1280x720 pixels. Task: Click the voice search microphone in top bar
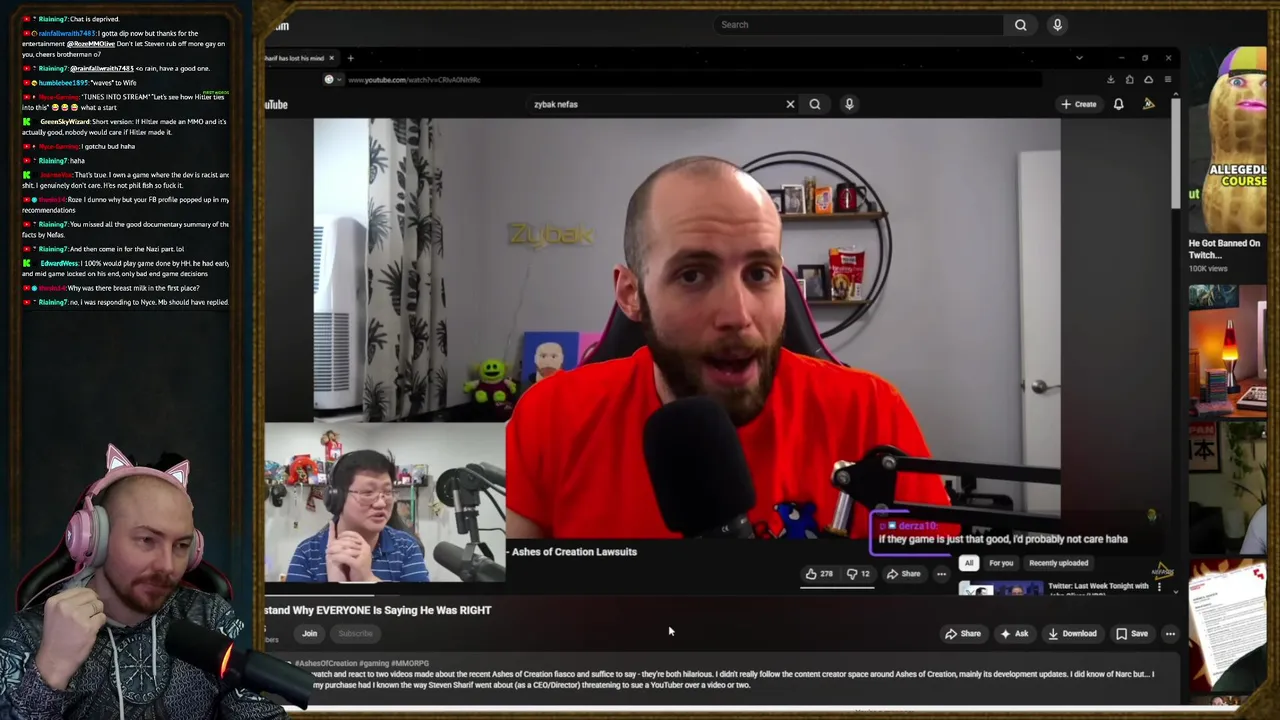(x=1057, y=25)
